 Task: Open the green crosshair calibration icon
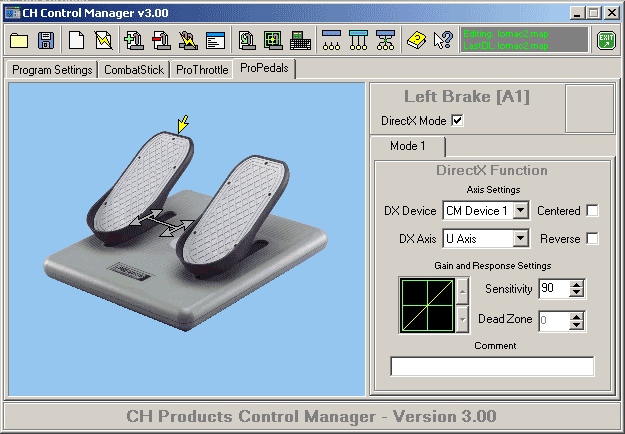coord(273,40)
